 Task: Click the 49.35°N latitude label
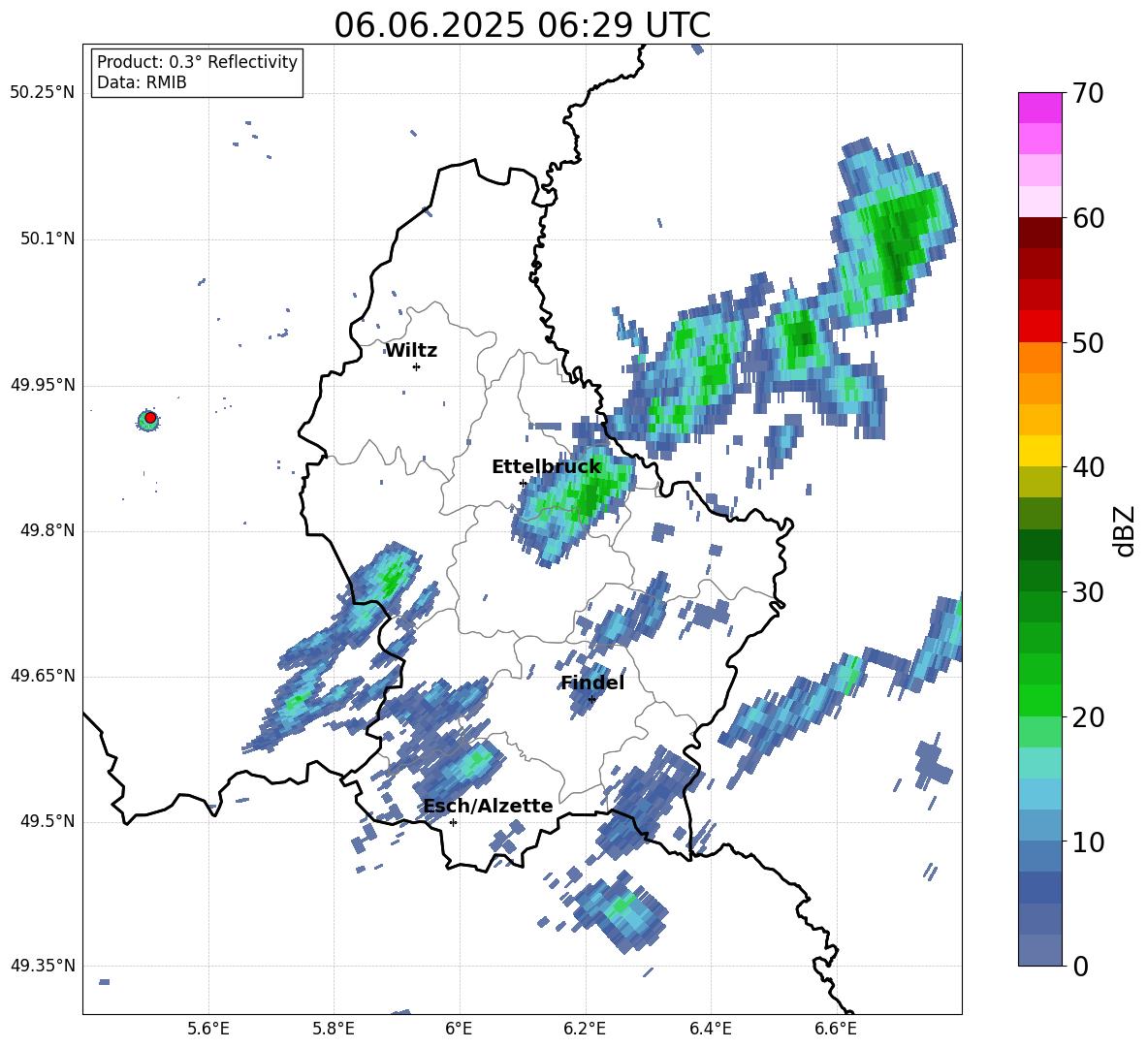(43, 966)
